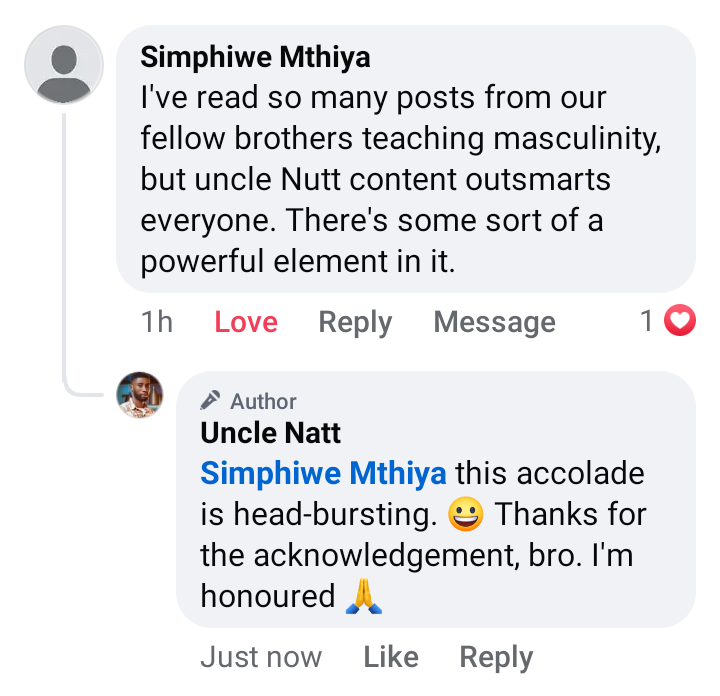Click the 1h timestamp on first comment
Image resolution: width=720 pixels, height=696 pixels.
point(157,322)
